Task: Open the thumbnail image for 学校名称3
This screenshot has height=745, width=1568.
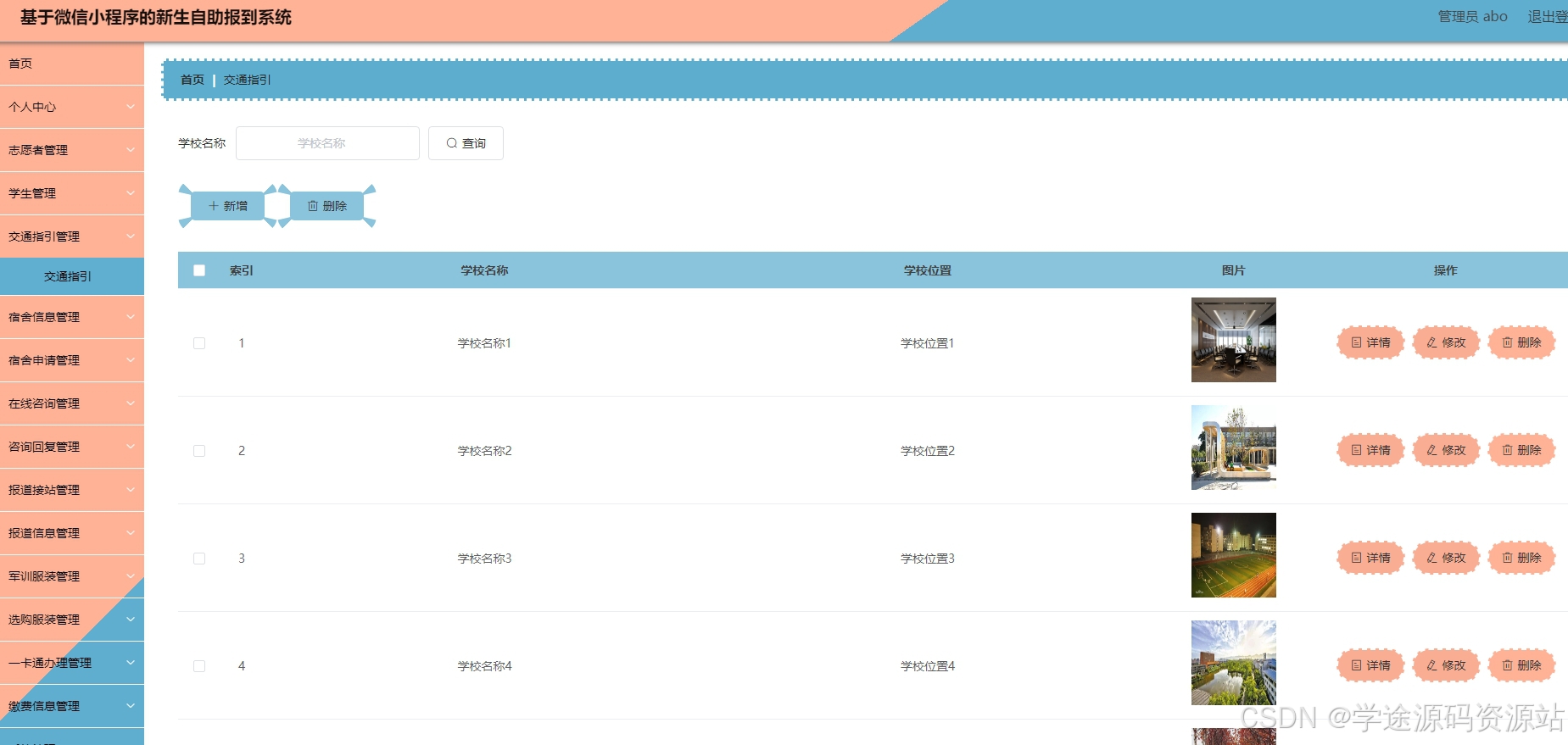Action: click(x=1233, y=555)
